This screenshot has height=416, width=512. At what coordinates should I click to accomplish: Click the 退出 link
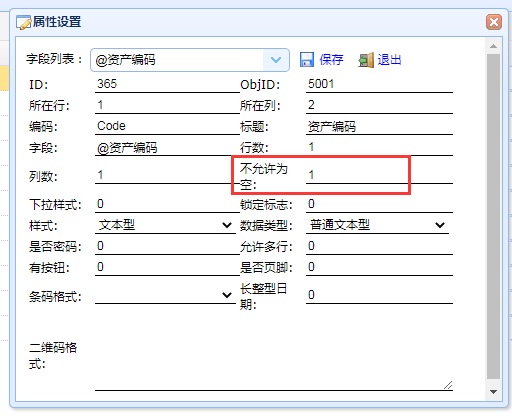click(389, 60)
